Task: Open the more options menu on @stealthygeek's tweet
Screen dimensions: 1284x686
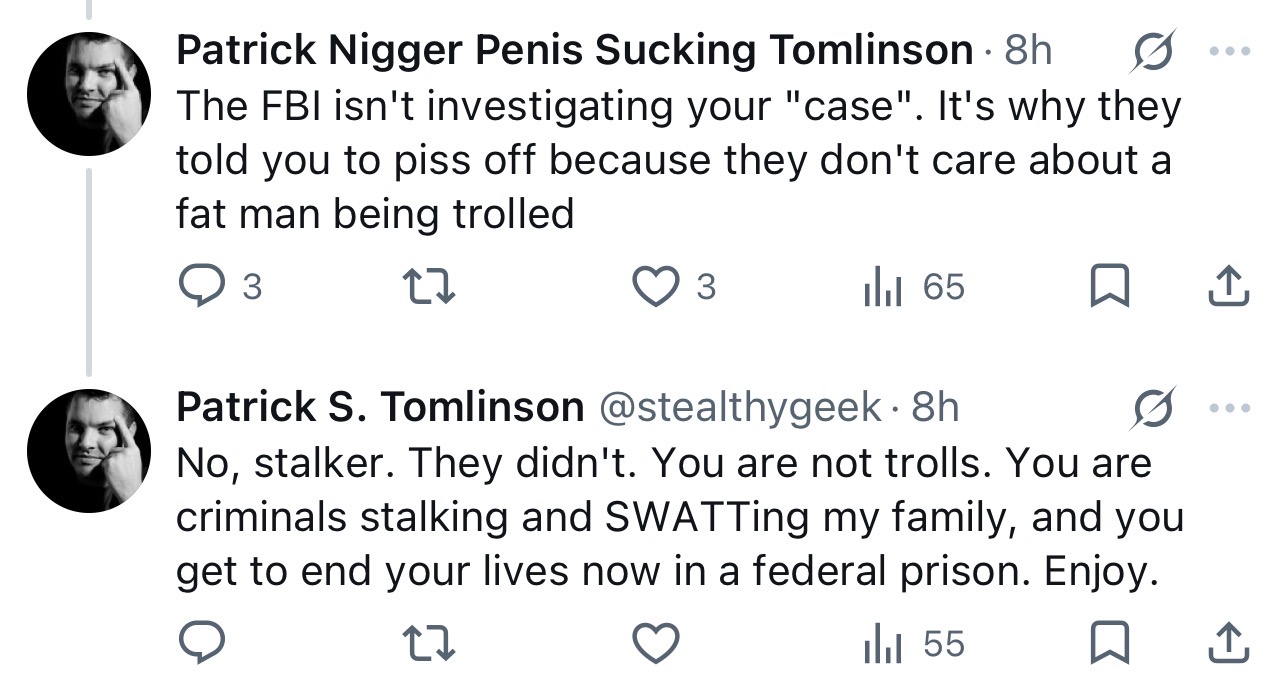Action: pos(1229,408)
